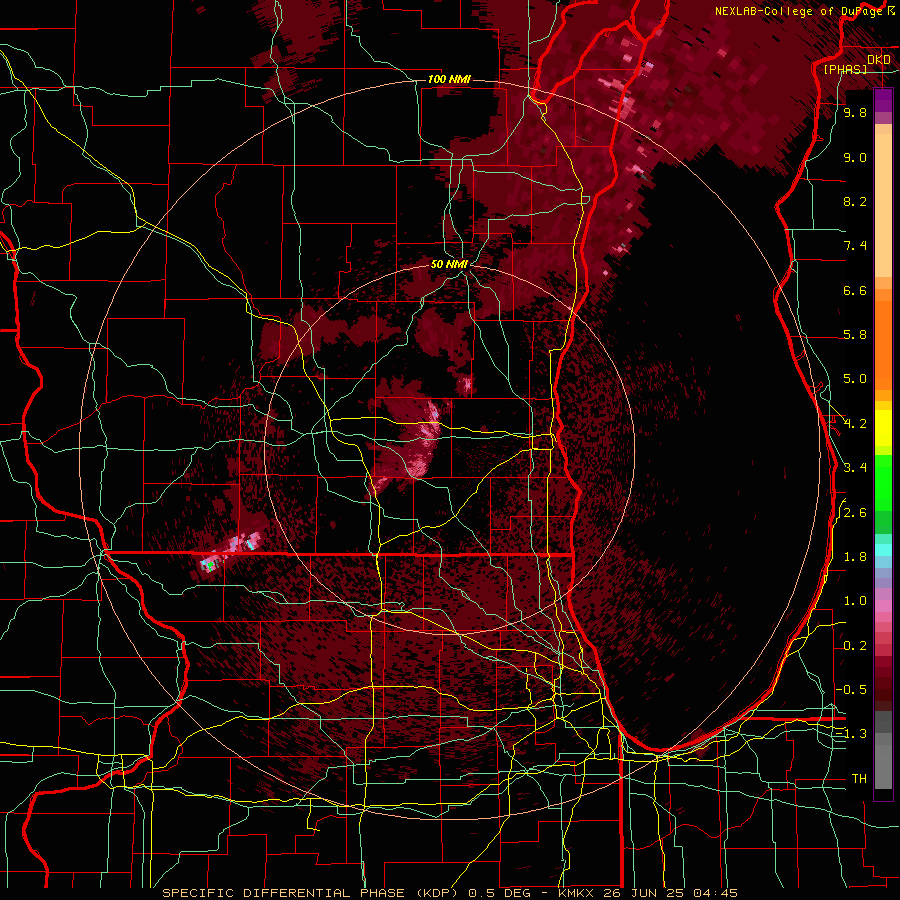The height and width of the screenshot is (900, 900).
Task: Click the pink band of the color bar
Action: 883,606
